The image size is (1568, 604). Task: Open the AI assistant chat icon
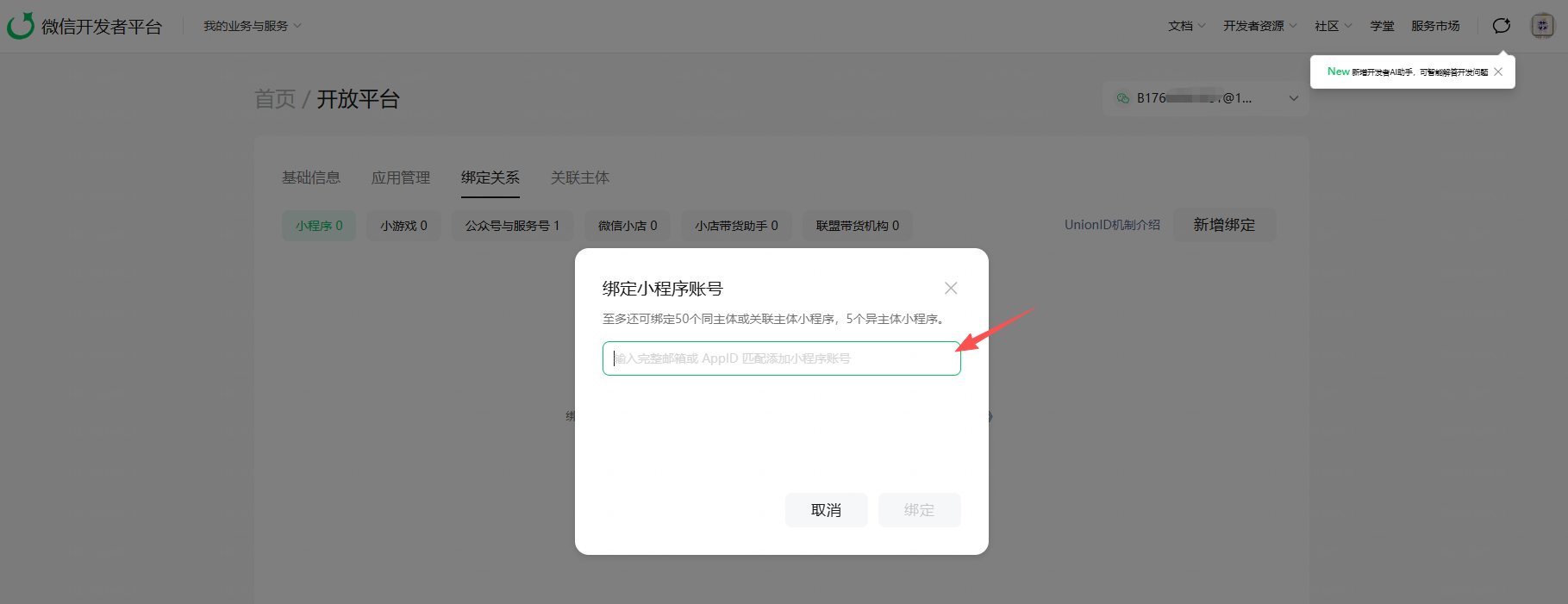[x=1501, y=26]
